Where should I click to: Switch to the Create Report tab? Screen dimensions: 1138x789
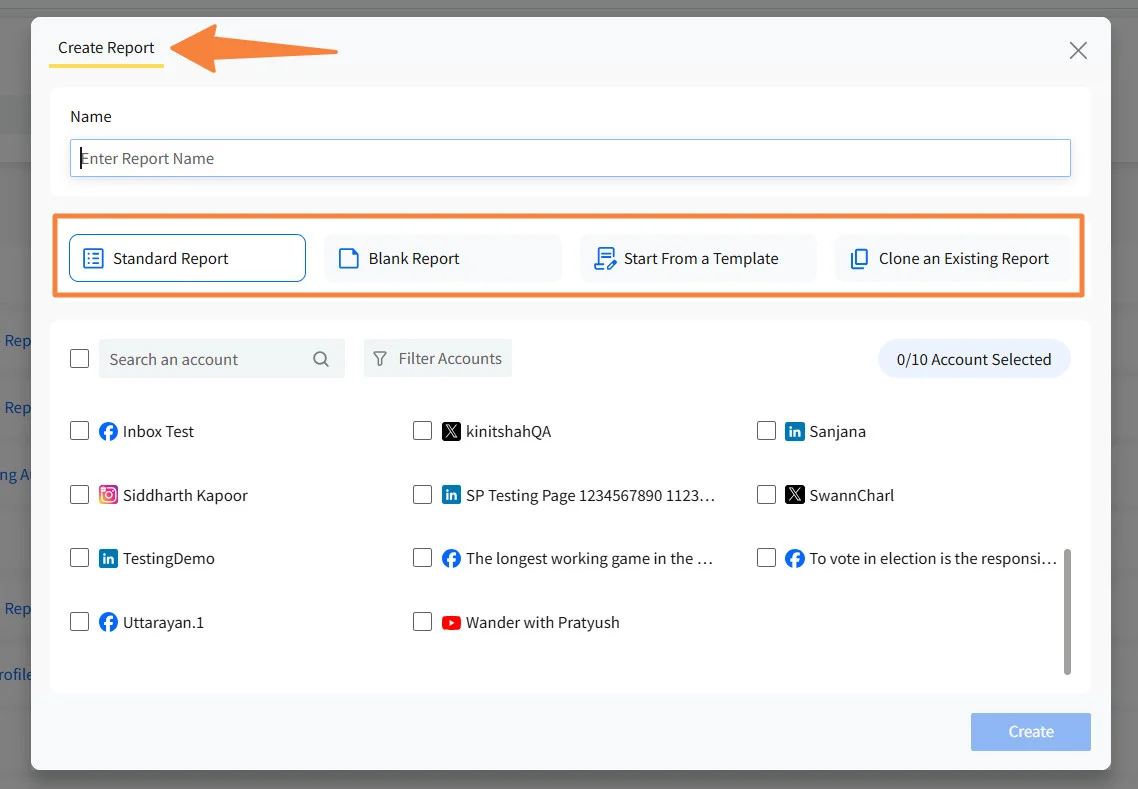[x=105, y=47]
